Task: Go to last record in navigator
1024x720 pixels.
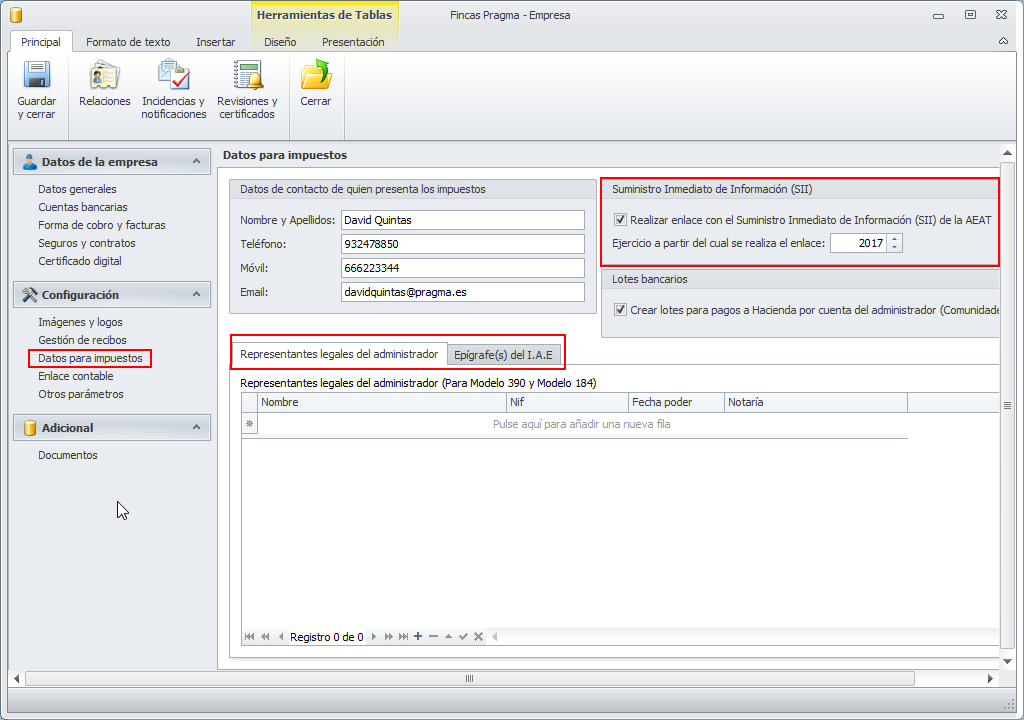Action: point(404,636)
